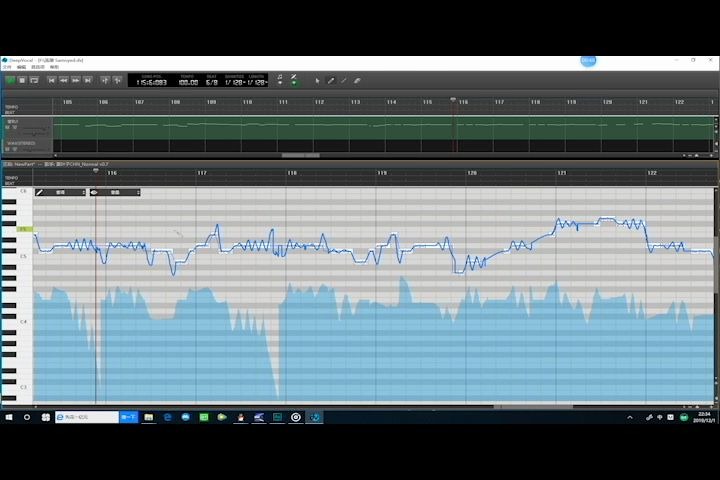Open Cortana search circle in the taskbar
Viewport: 720px width, 480px height.
point(27,417)
